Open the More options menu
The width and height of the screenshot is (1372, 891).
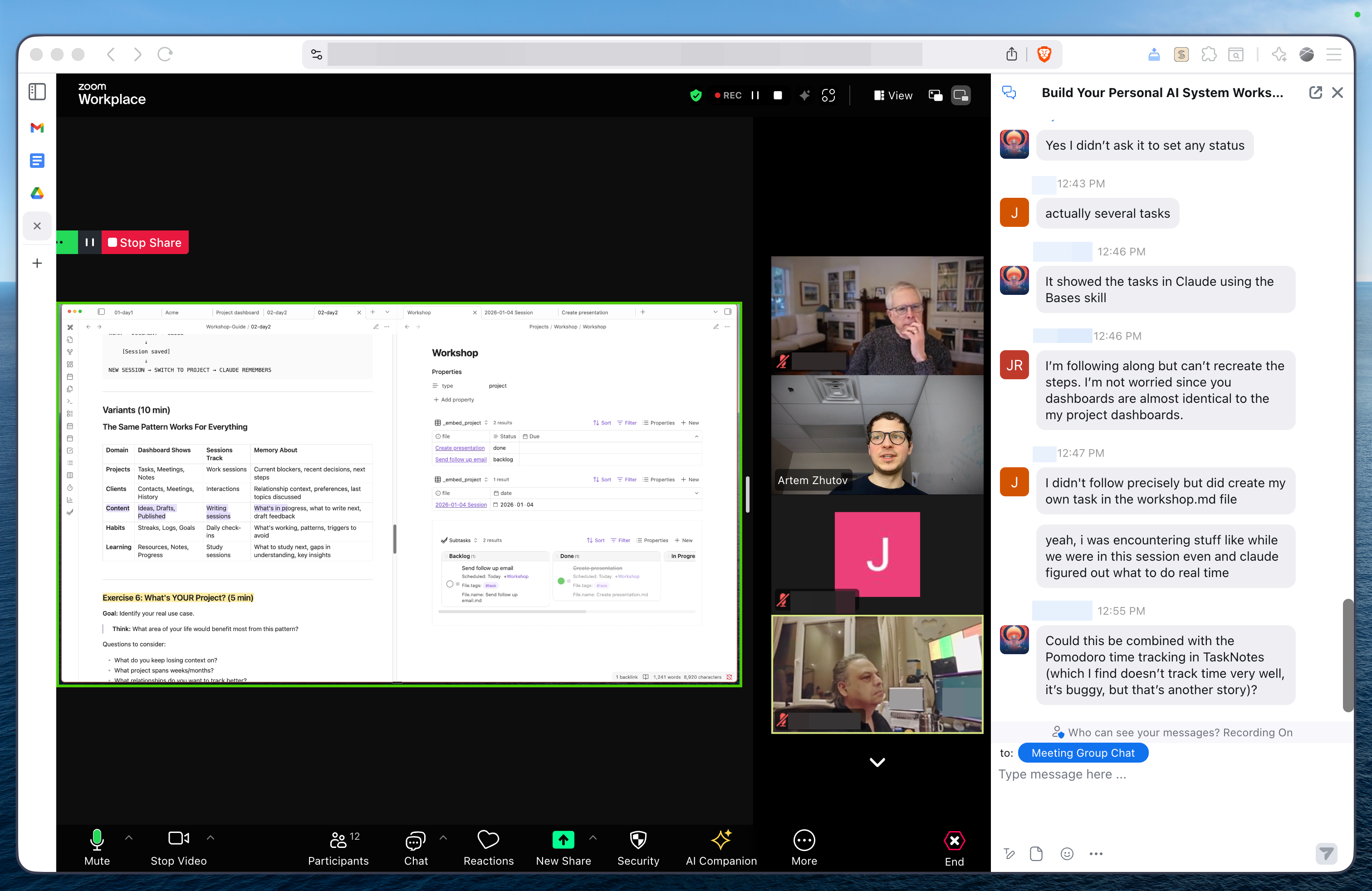804,840
